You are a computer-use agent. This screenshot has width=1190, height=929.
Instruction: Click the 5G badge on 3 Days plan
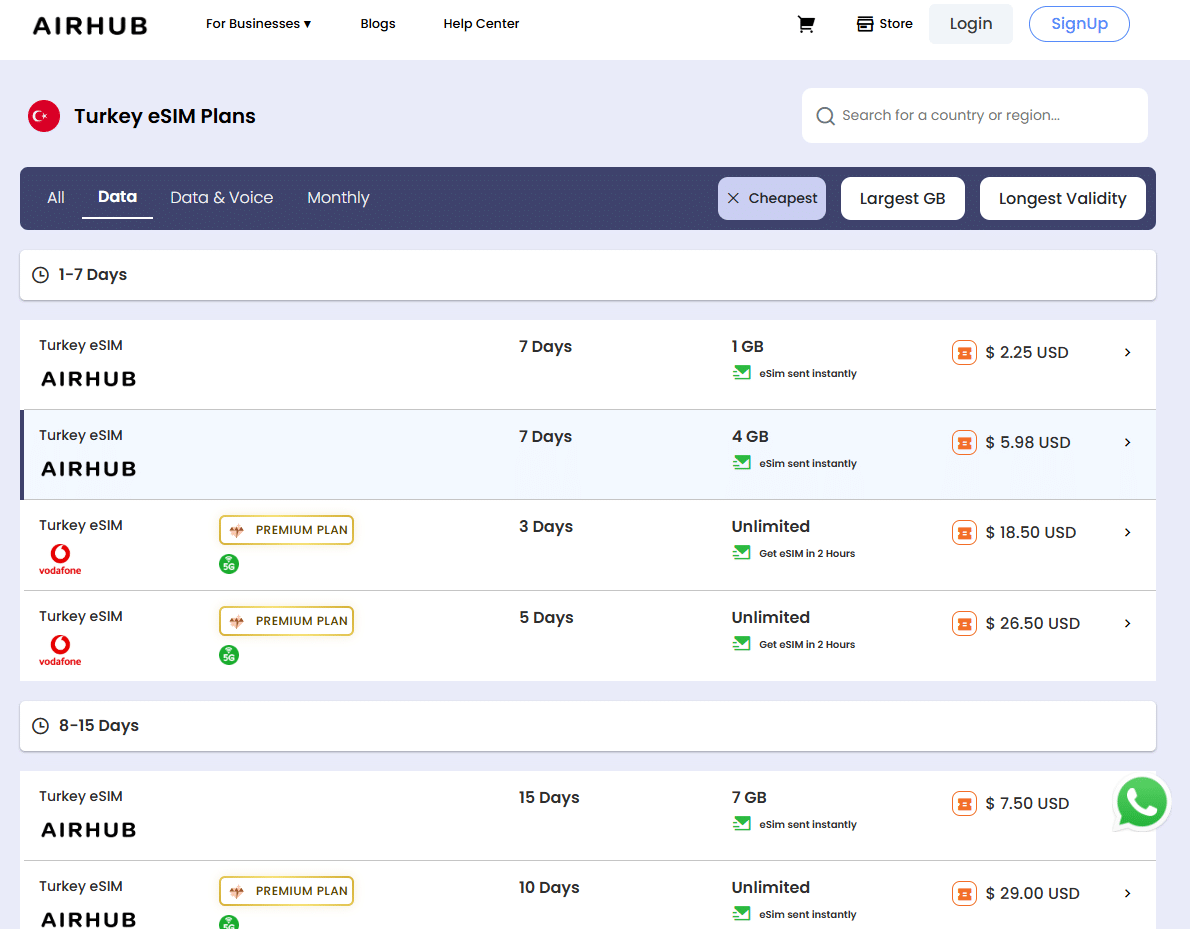click(x=229, y=564)
